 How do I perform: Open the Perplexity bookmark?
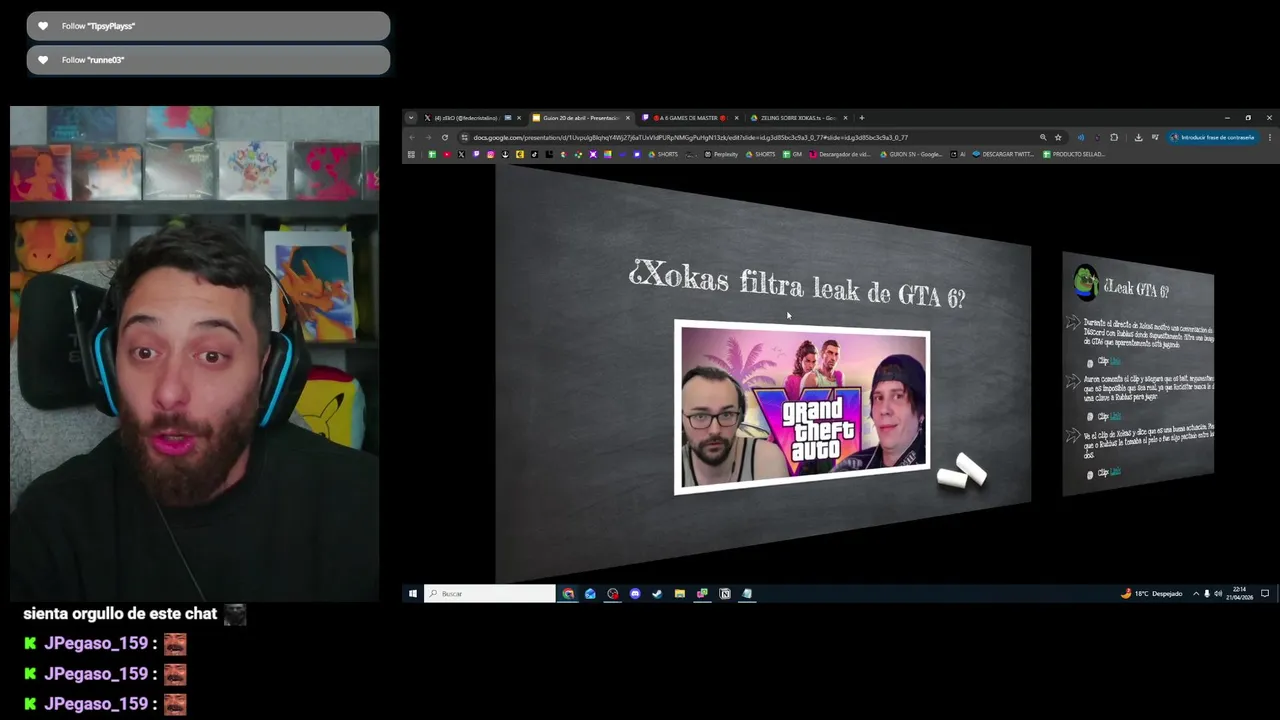(721, 154)
